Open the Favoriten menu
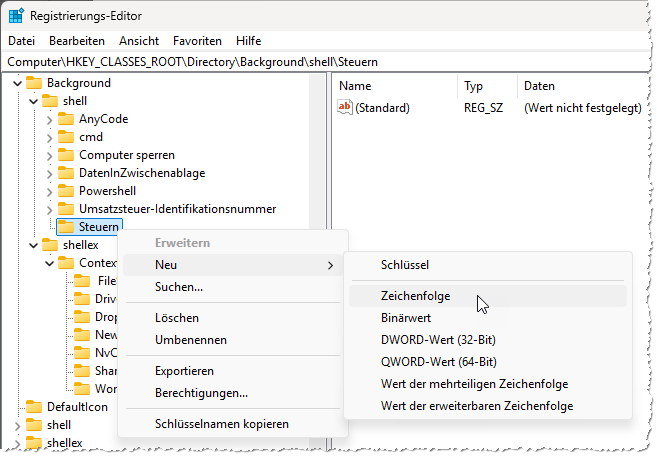Screen dimensions: 657x457 (197, 41)
